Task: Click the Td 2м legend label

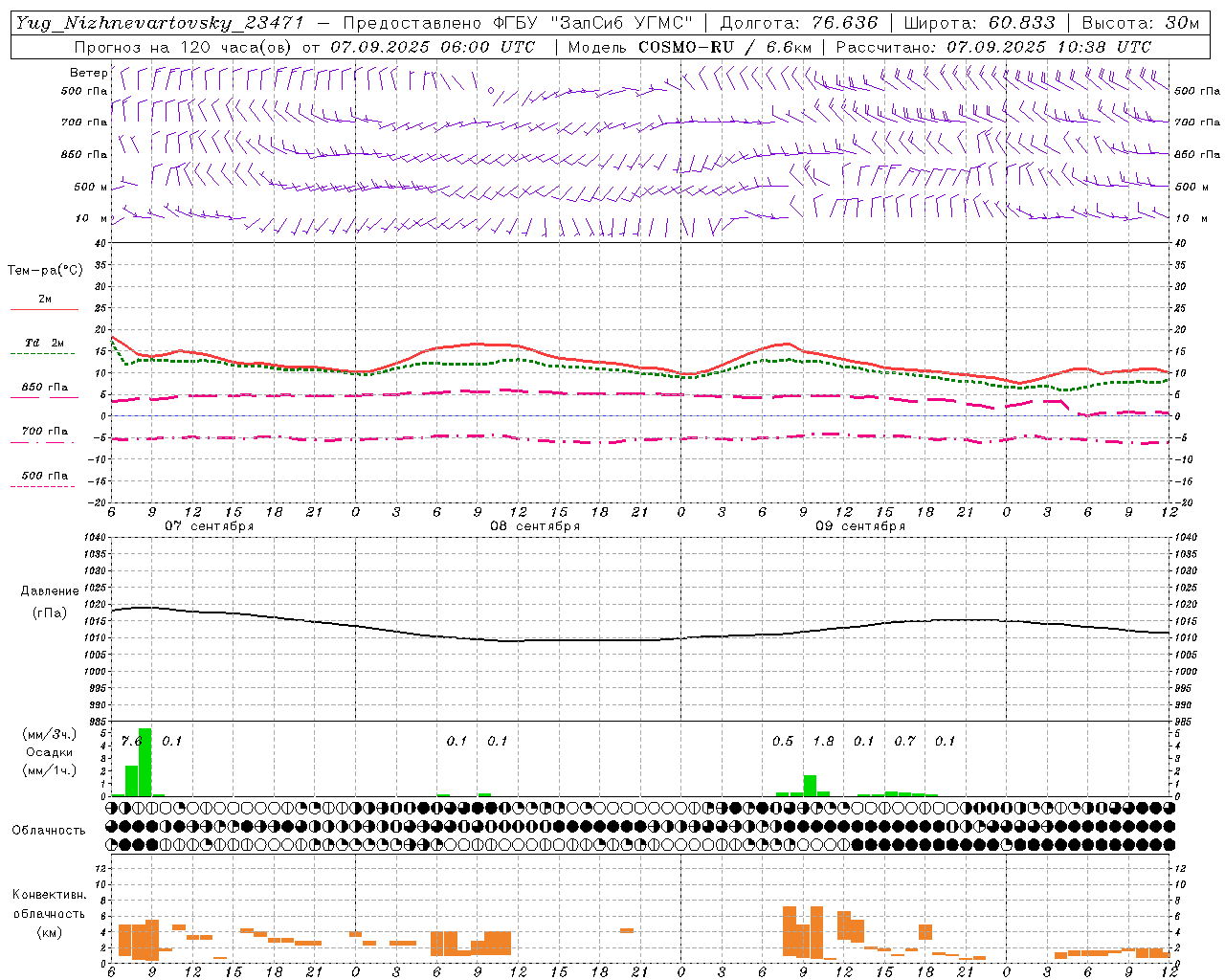Action: [x=44, y=343]
